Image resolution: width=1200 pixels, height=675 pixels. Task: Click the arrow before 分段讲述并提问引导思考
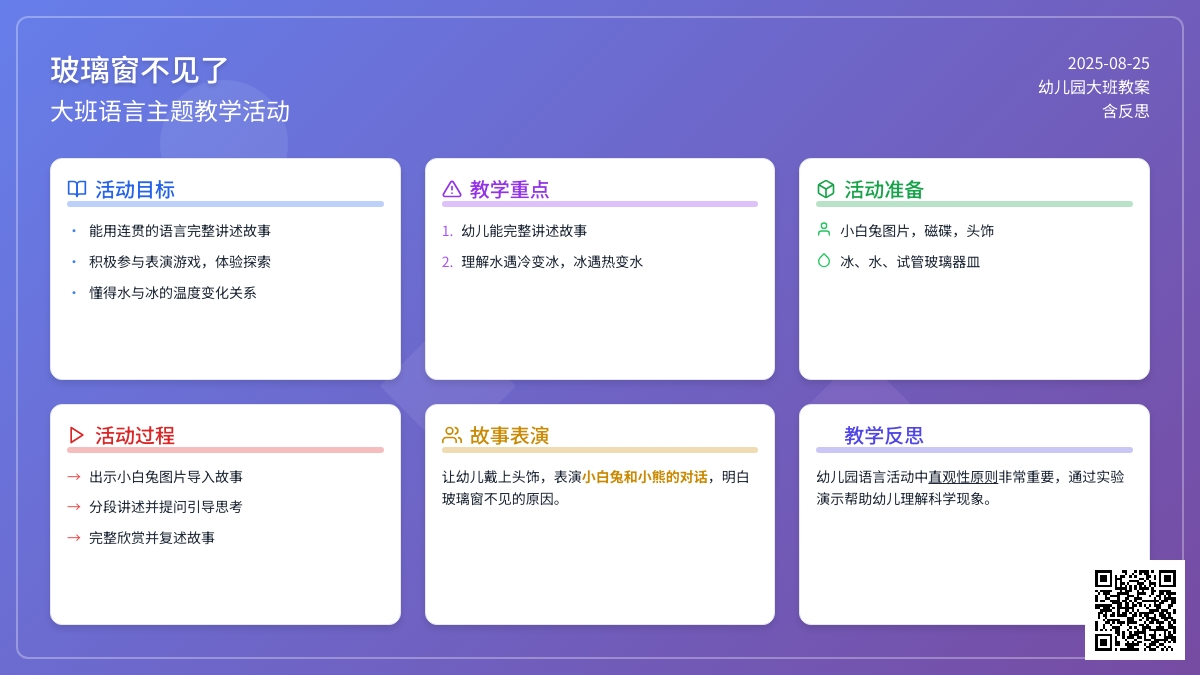tap(74, 507)
